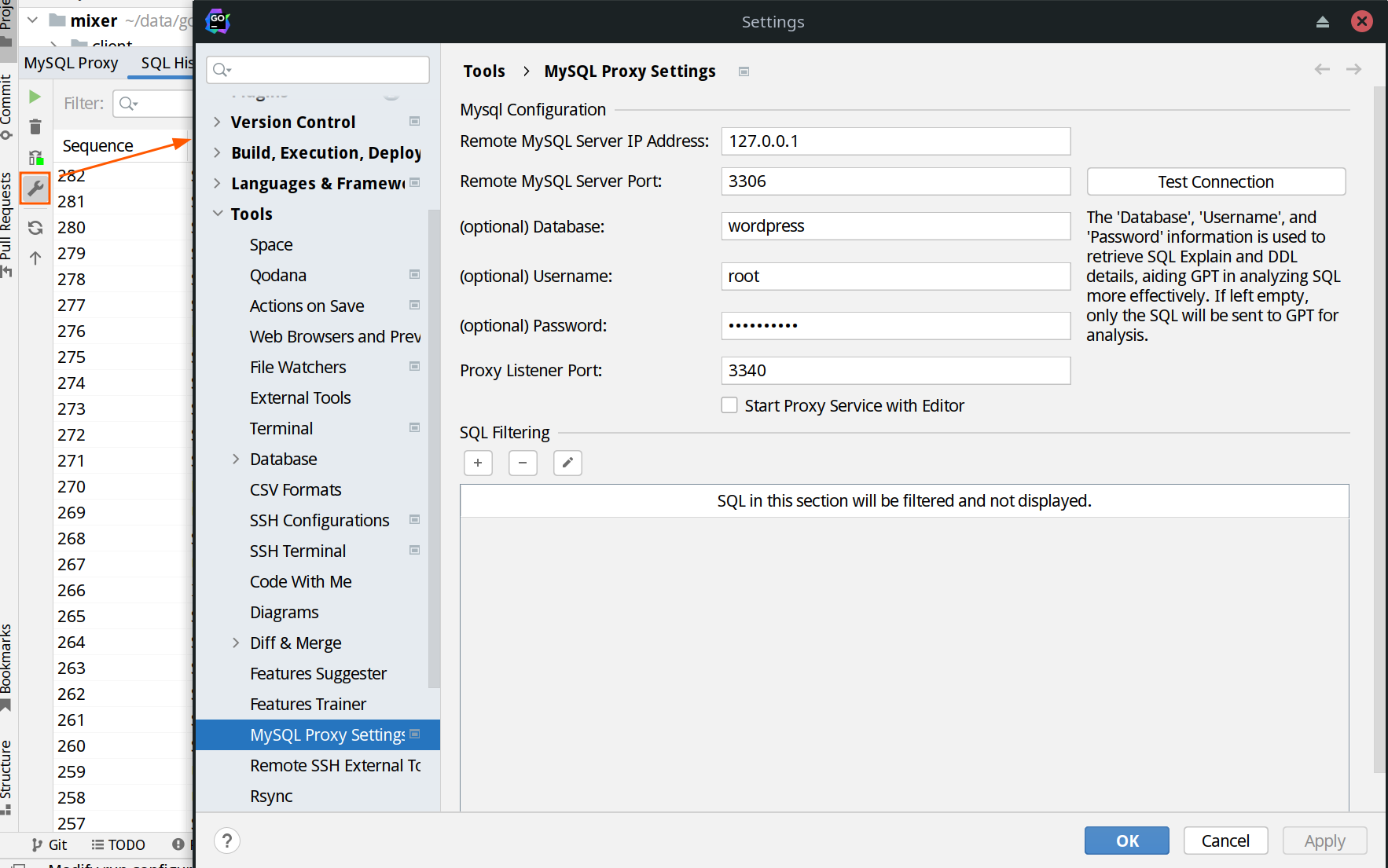
Task: Expand the Version Control settings node
Action: pos(217,122)
